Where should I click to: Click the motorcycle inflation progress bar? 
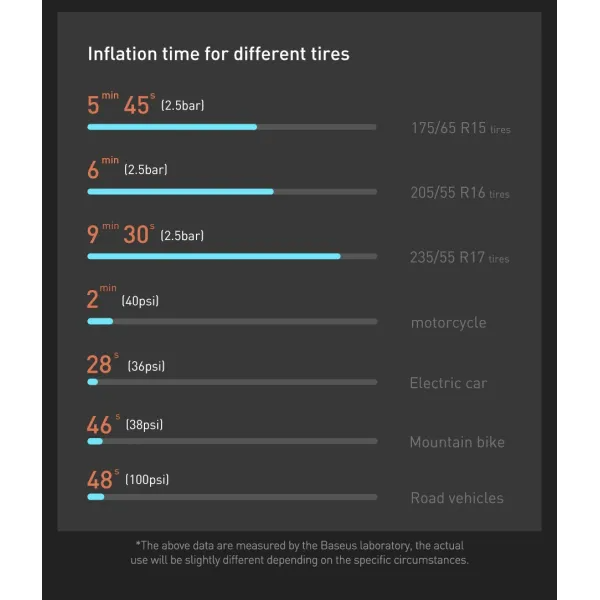click(232, 321)
